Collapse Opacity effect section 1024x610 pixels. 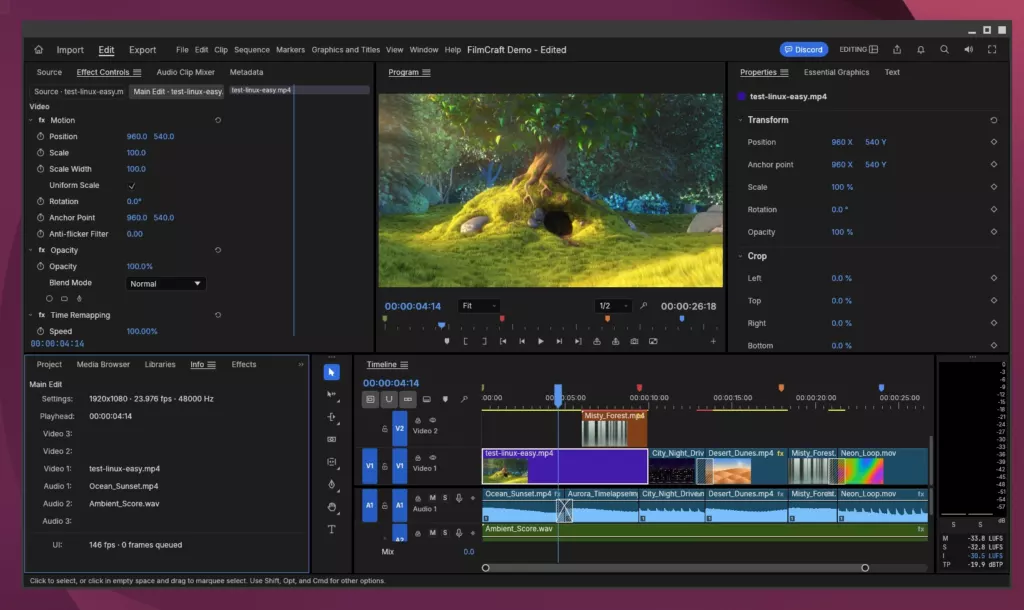coord(31,250)
